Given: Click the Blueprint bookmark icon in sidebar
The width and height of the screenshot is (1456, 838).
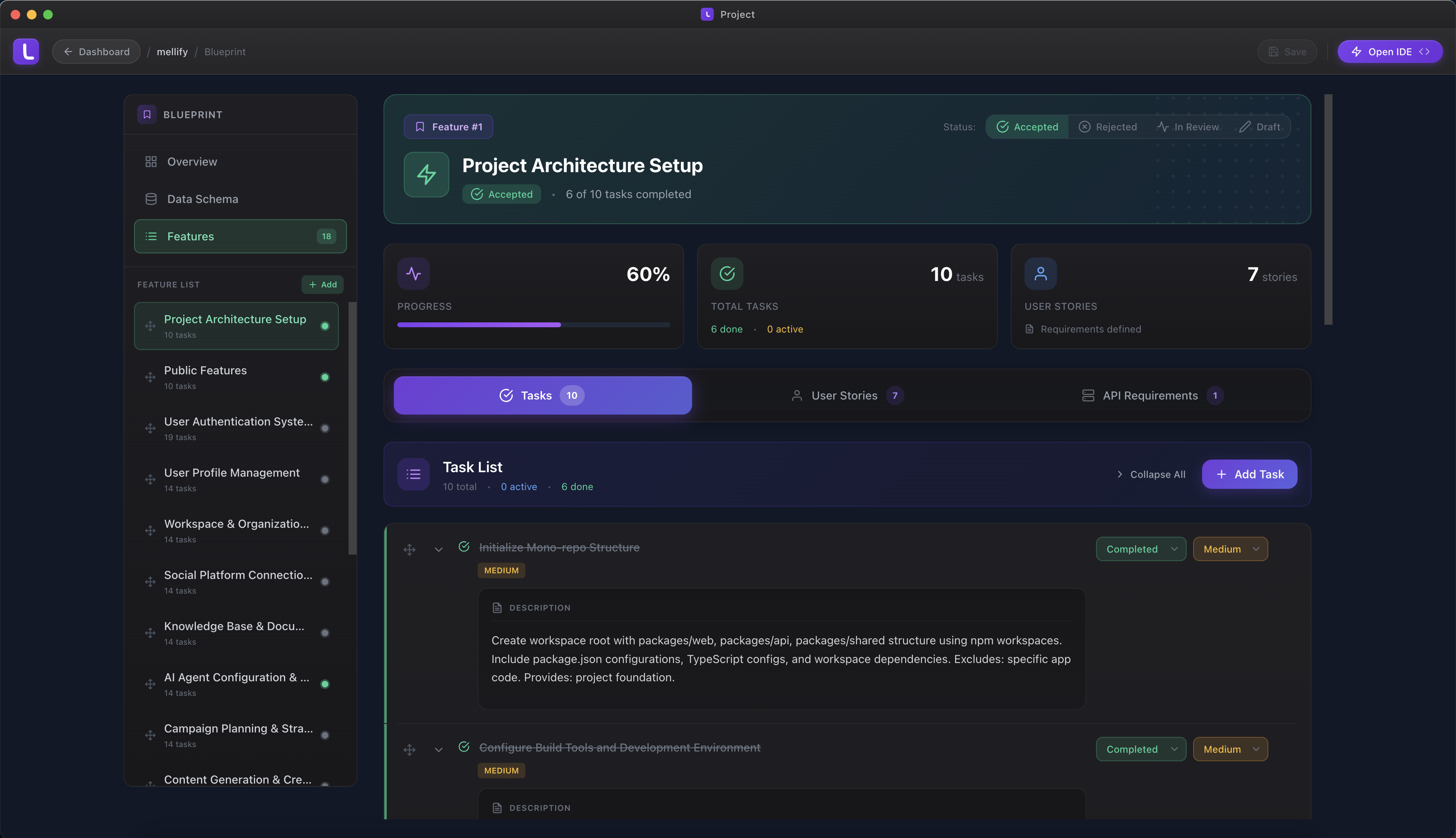Looking at the screenshot, I should click(147, 114).
